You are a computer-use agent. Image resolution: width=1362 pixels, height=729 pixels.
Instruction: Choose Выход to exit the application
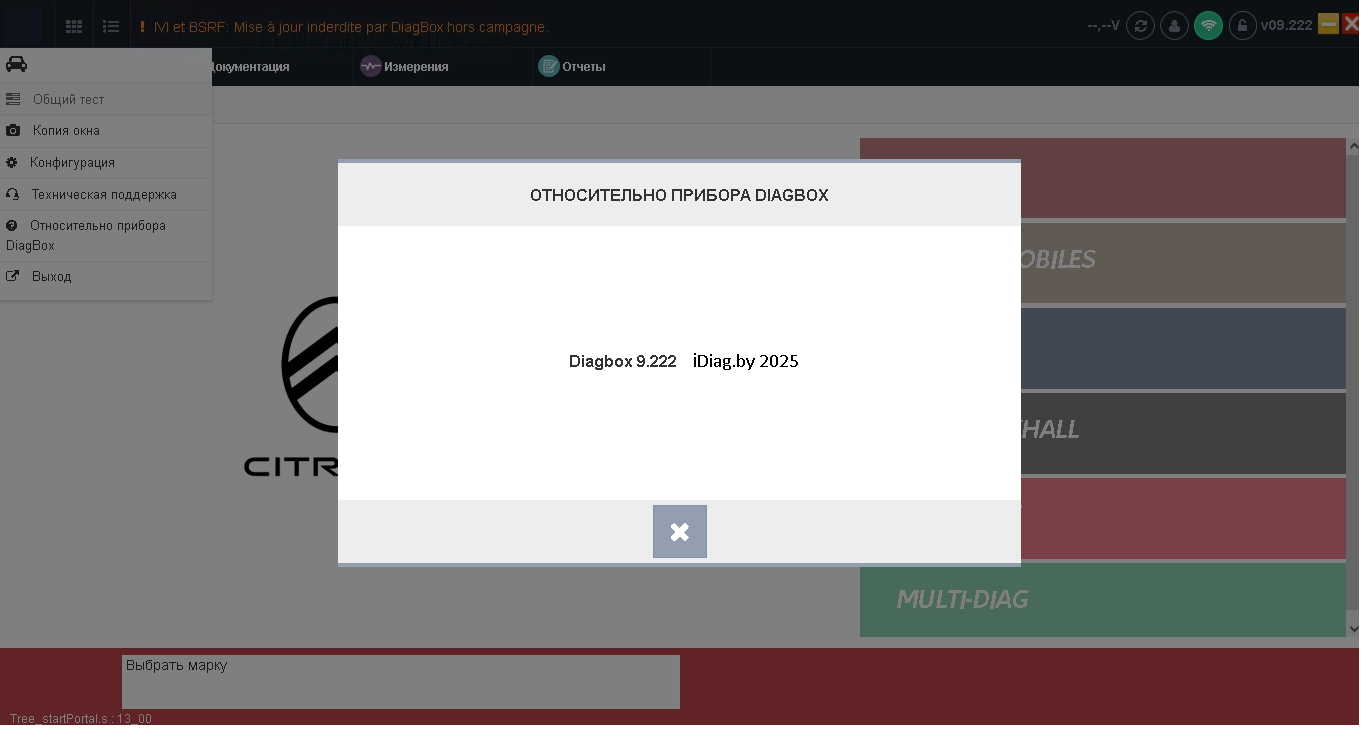51,277
